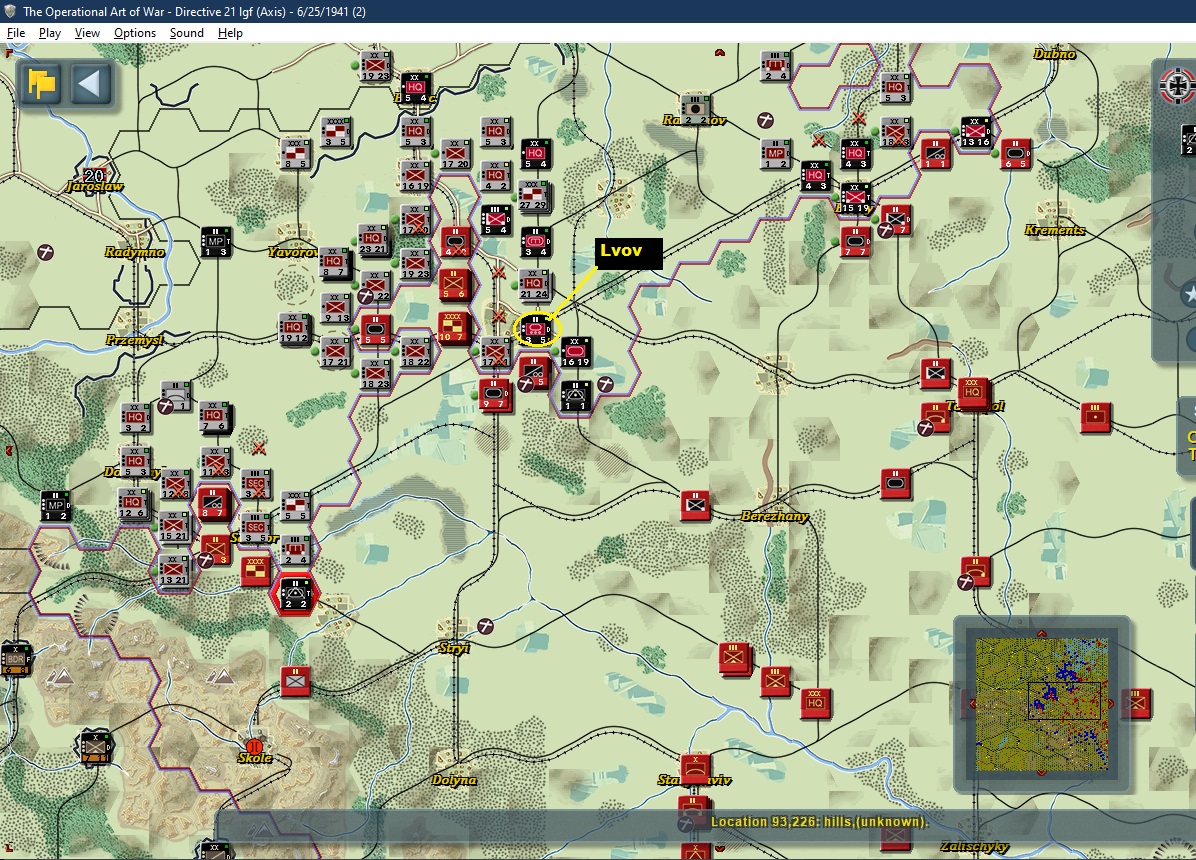This screenshot has width=1196, height=860.
Task: Click the minimap's right scroll arrow
Action: click(1111, 704)
